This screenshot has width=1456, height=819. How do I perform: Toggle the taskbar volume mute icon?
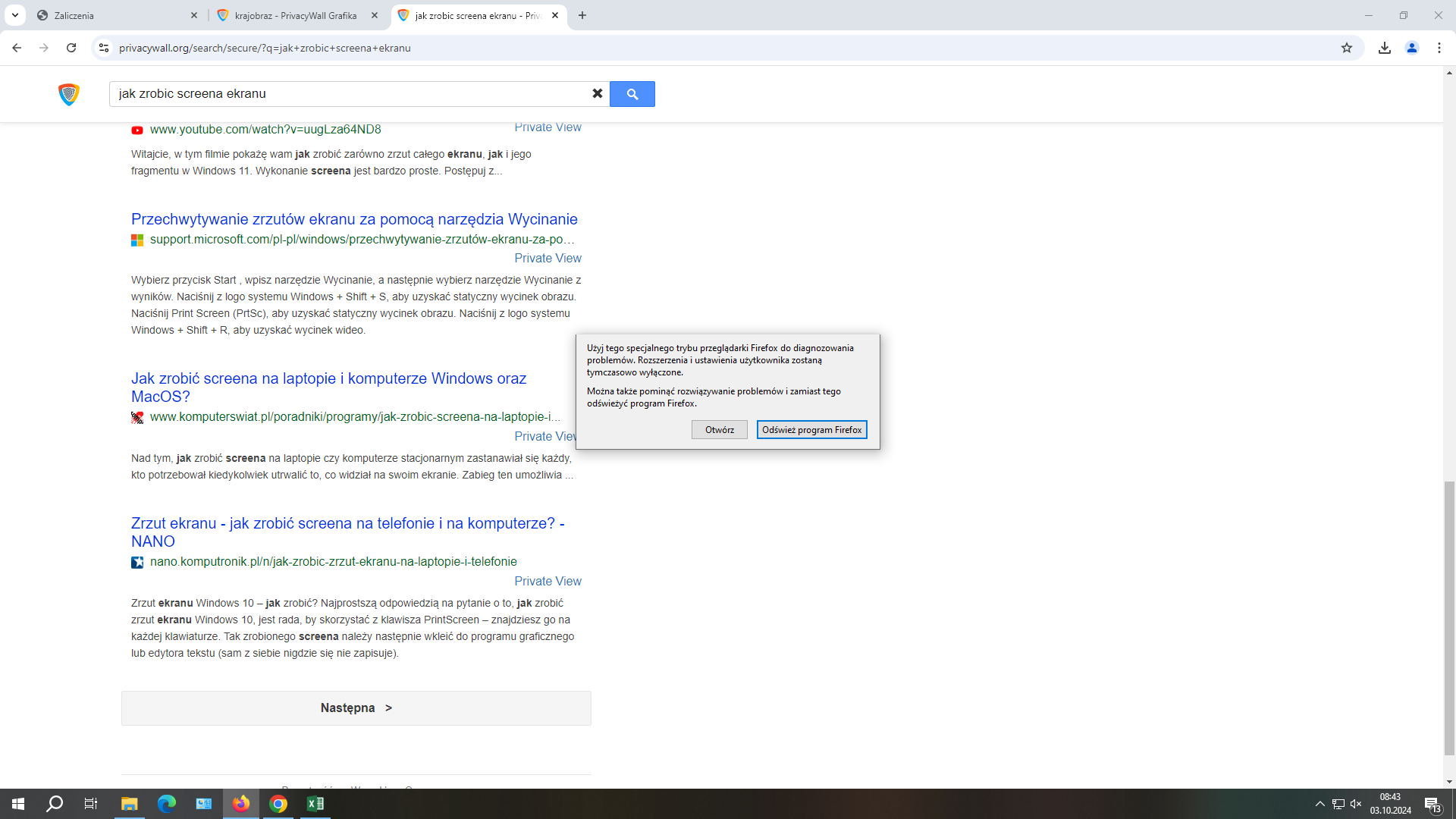pyautogui.click(x=1356, y=804)
